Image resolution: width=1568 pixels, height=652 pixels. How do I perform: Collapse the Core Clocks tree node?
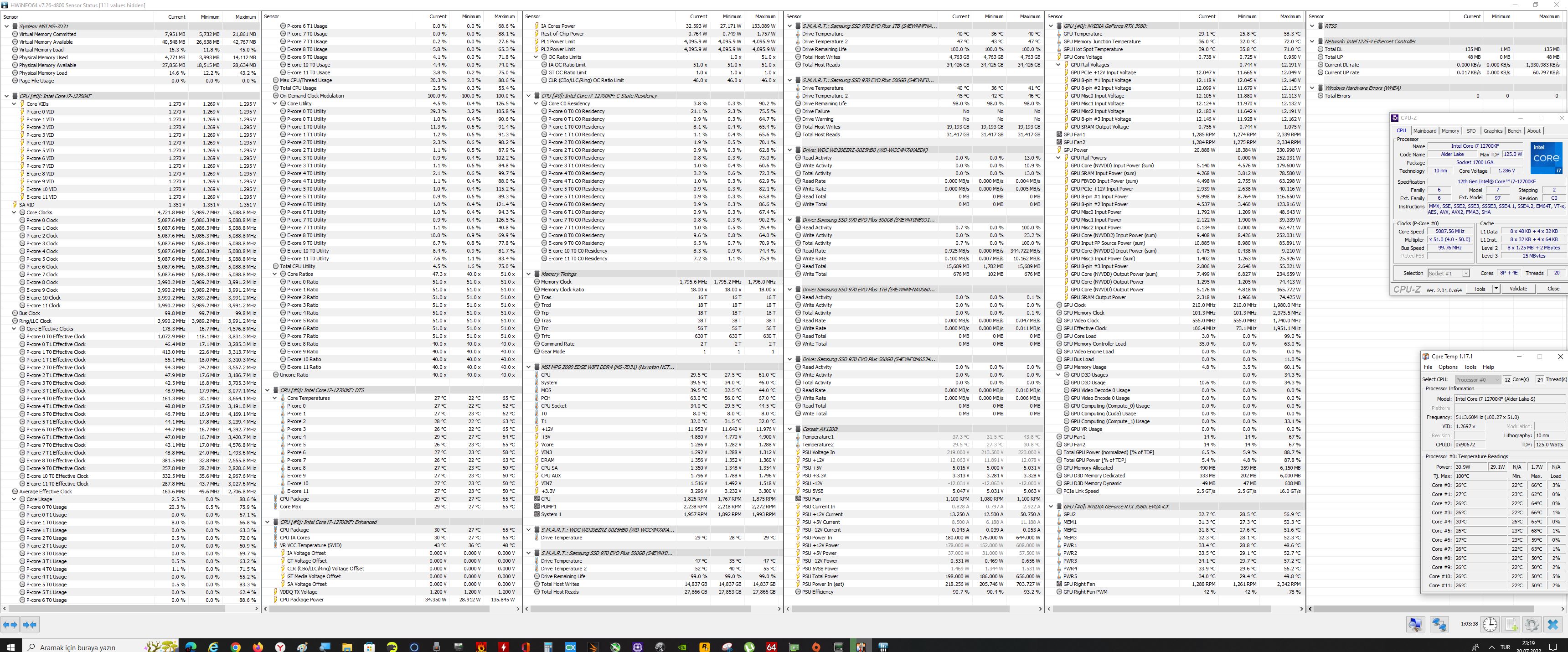click(14, 212)
